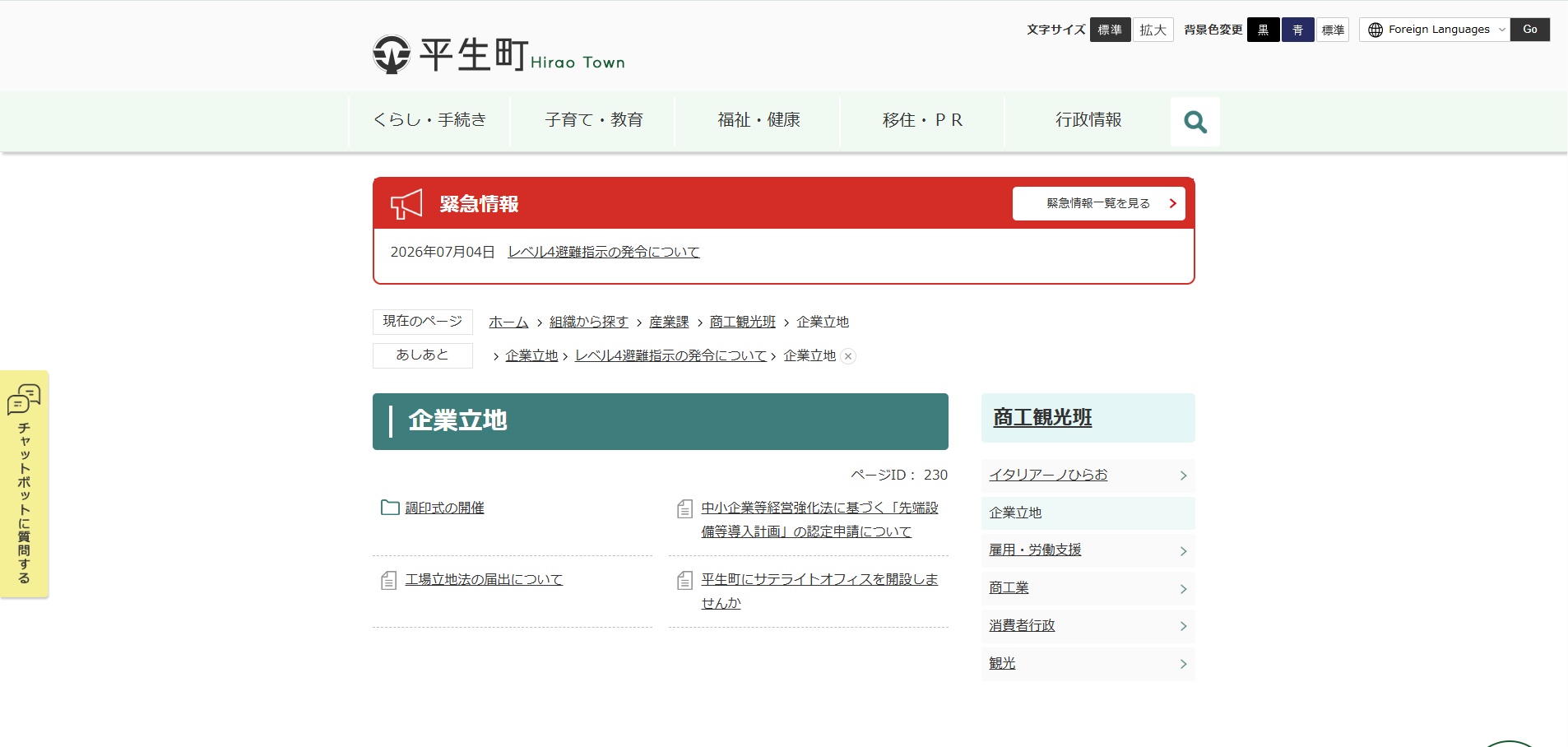The image size is (1568, 747).
Task: Open 子育て・教育 menu
Action: pyautogui.click(x=594, y=120)
